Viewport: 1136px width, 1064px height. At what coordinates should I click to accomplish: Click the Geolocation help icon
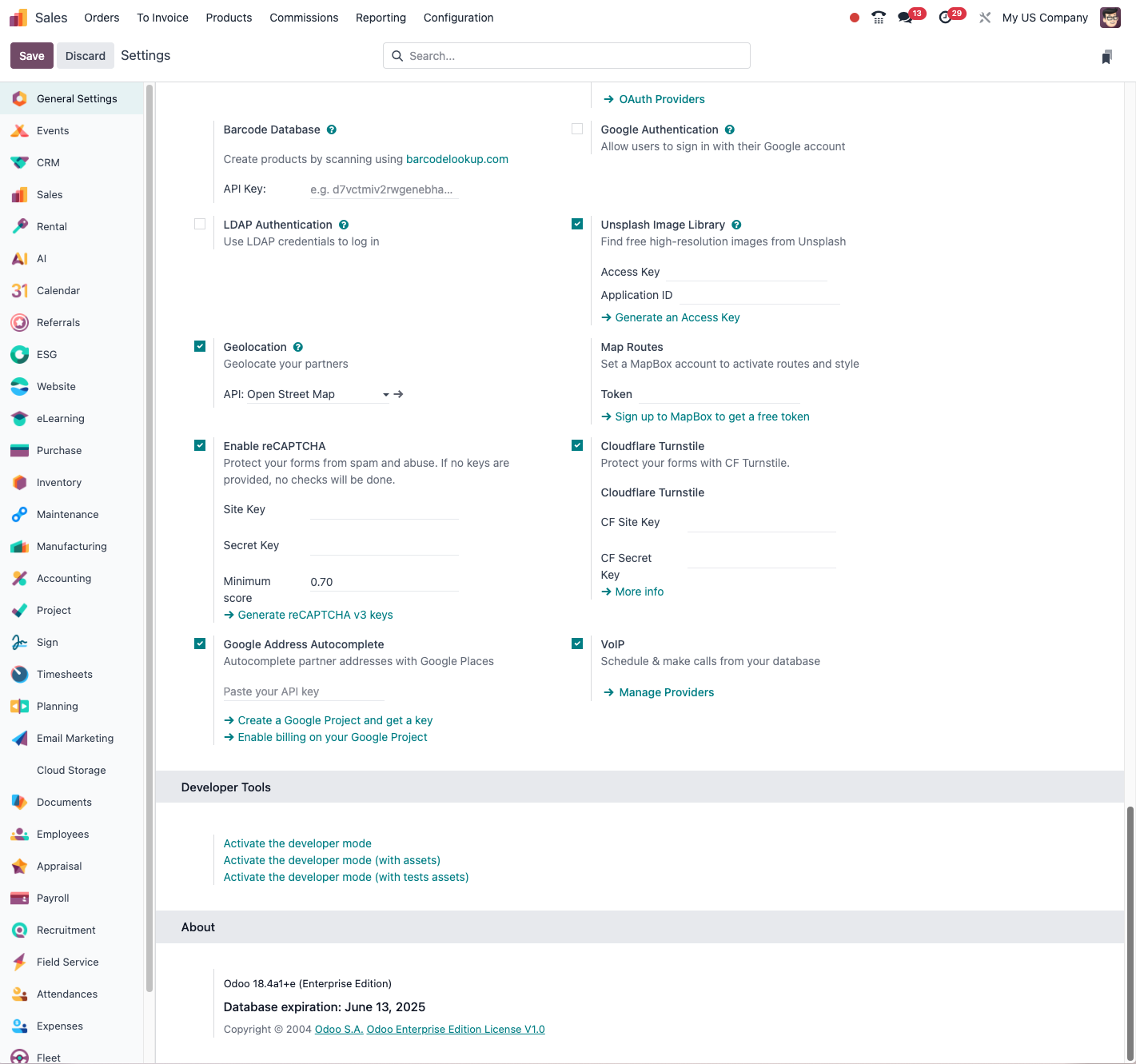(x=298, y=347)
